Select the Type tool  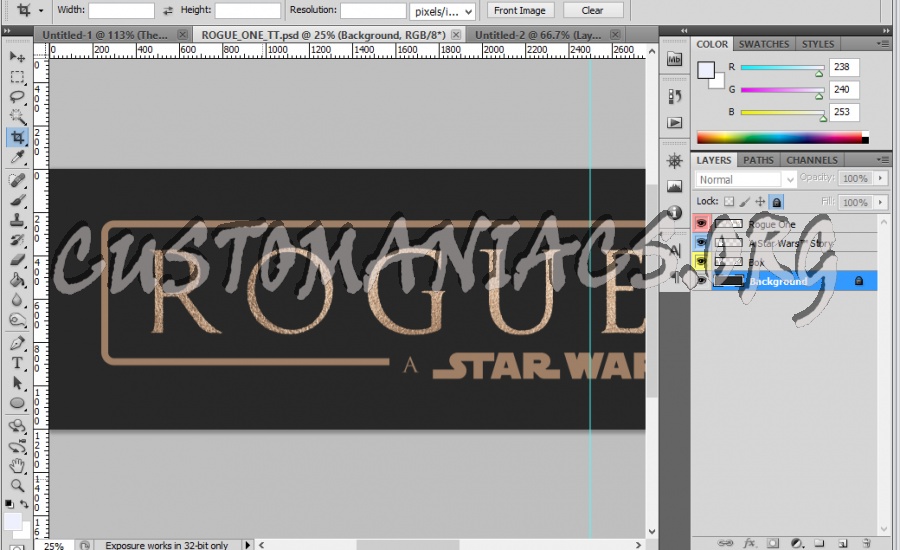[x=17, y=363]
